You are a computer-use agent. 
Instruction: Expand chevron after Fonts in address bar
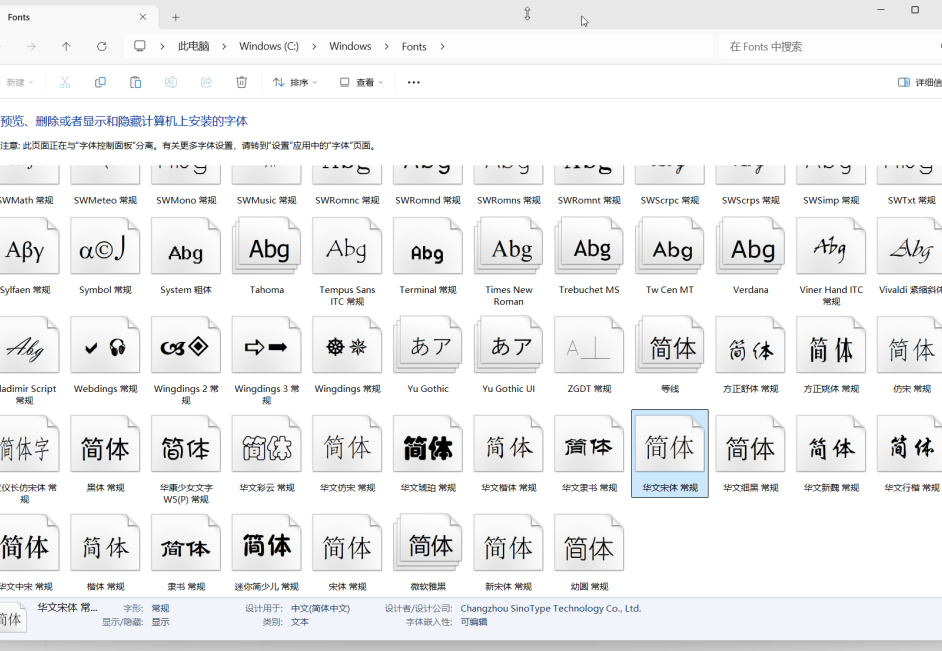442,46
